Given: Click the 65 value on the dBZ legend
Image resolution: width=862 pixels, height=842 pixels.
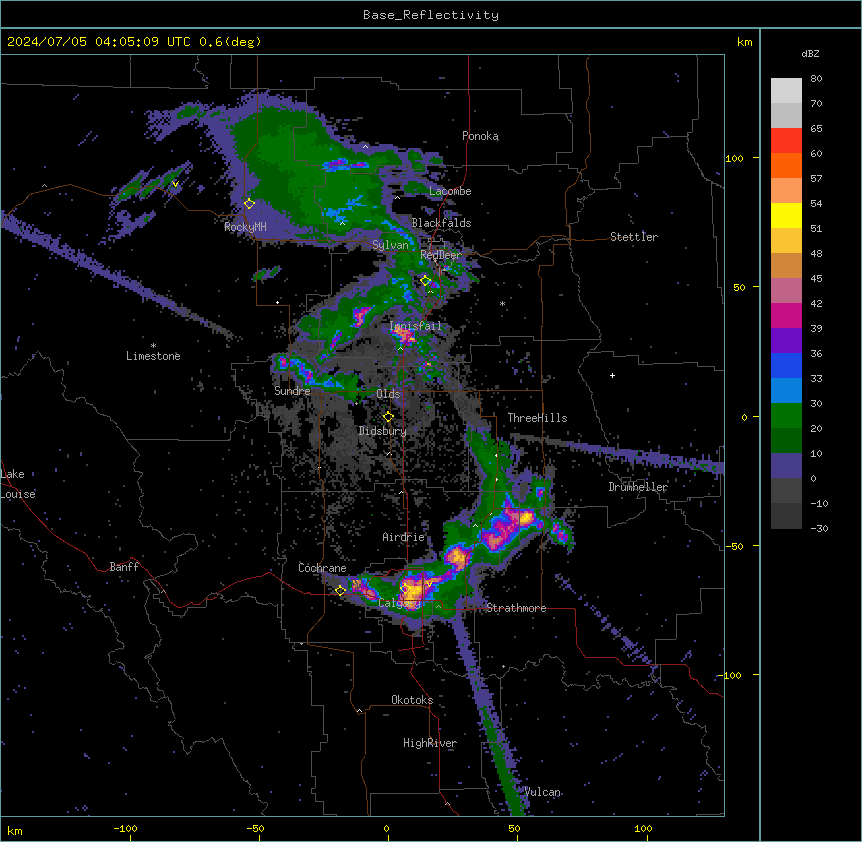Looking at the screenshot, I should 816,129.
